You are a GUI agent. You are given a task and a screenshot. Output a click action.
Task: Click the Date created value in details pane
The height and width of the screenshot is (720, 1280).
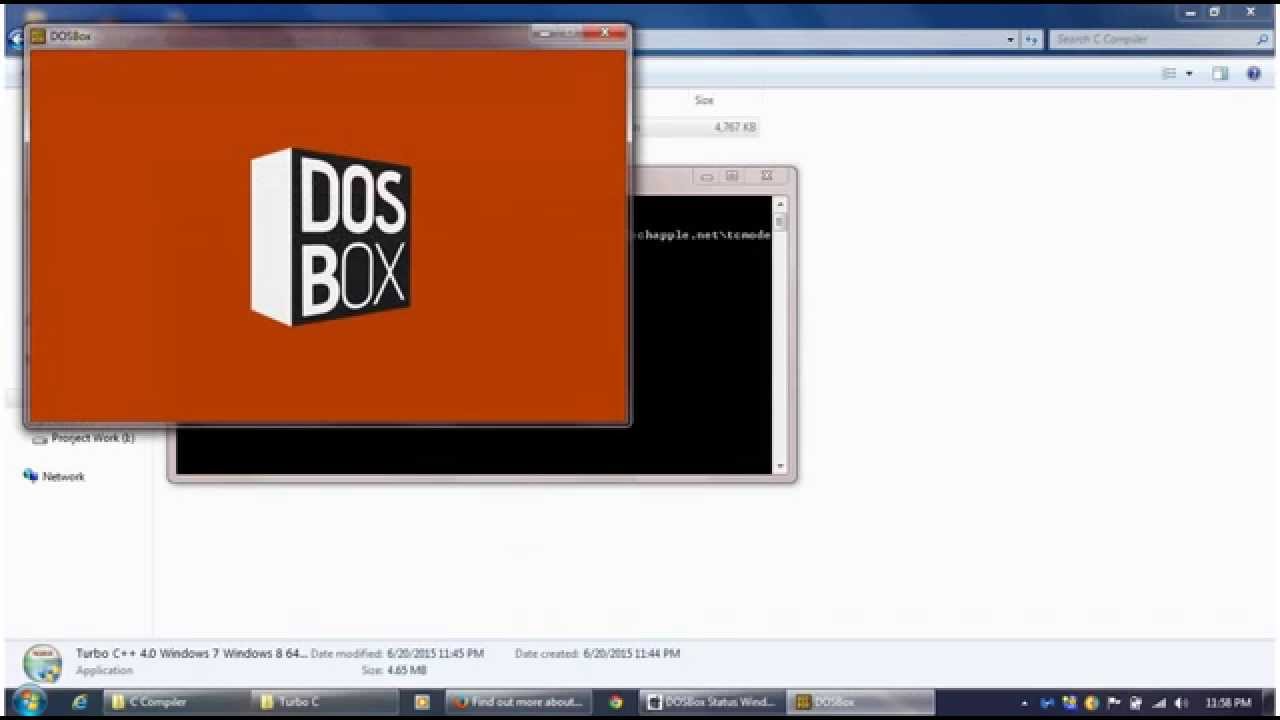click(632, 654)
